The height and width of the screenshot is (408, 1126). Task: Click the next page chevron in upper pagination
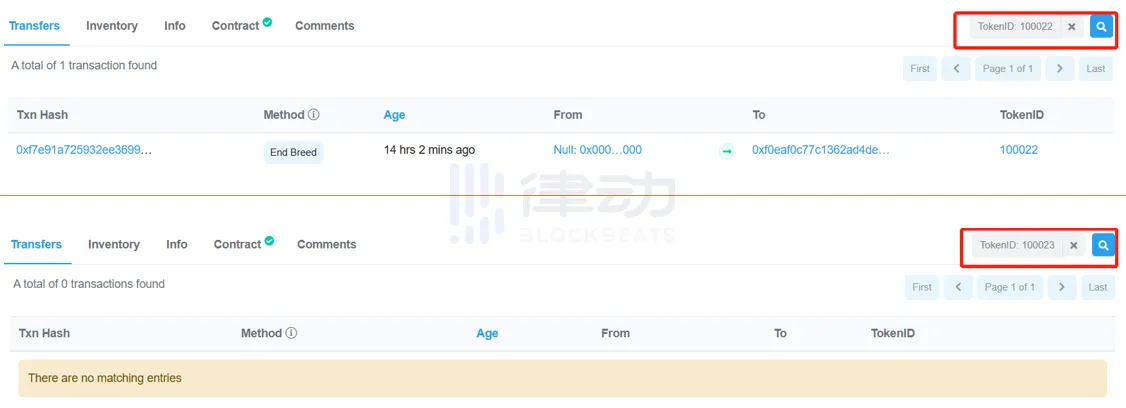1059,69
